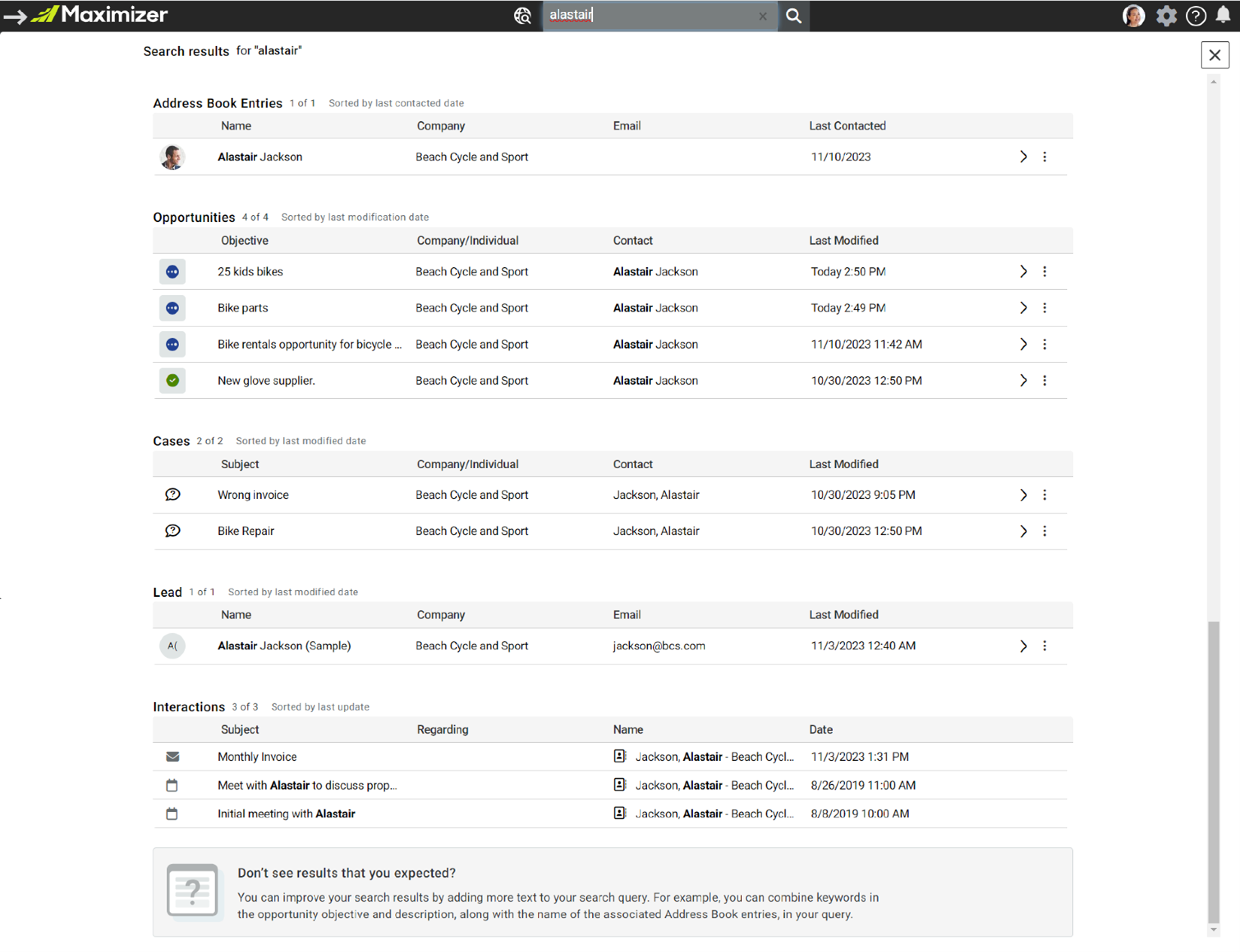
Task: Click inside the alastair search field
Action: point(651,15)
